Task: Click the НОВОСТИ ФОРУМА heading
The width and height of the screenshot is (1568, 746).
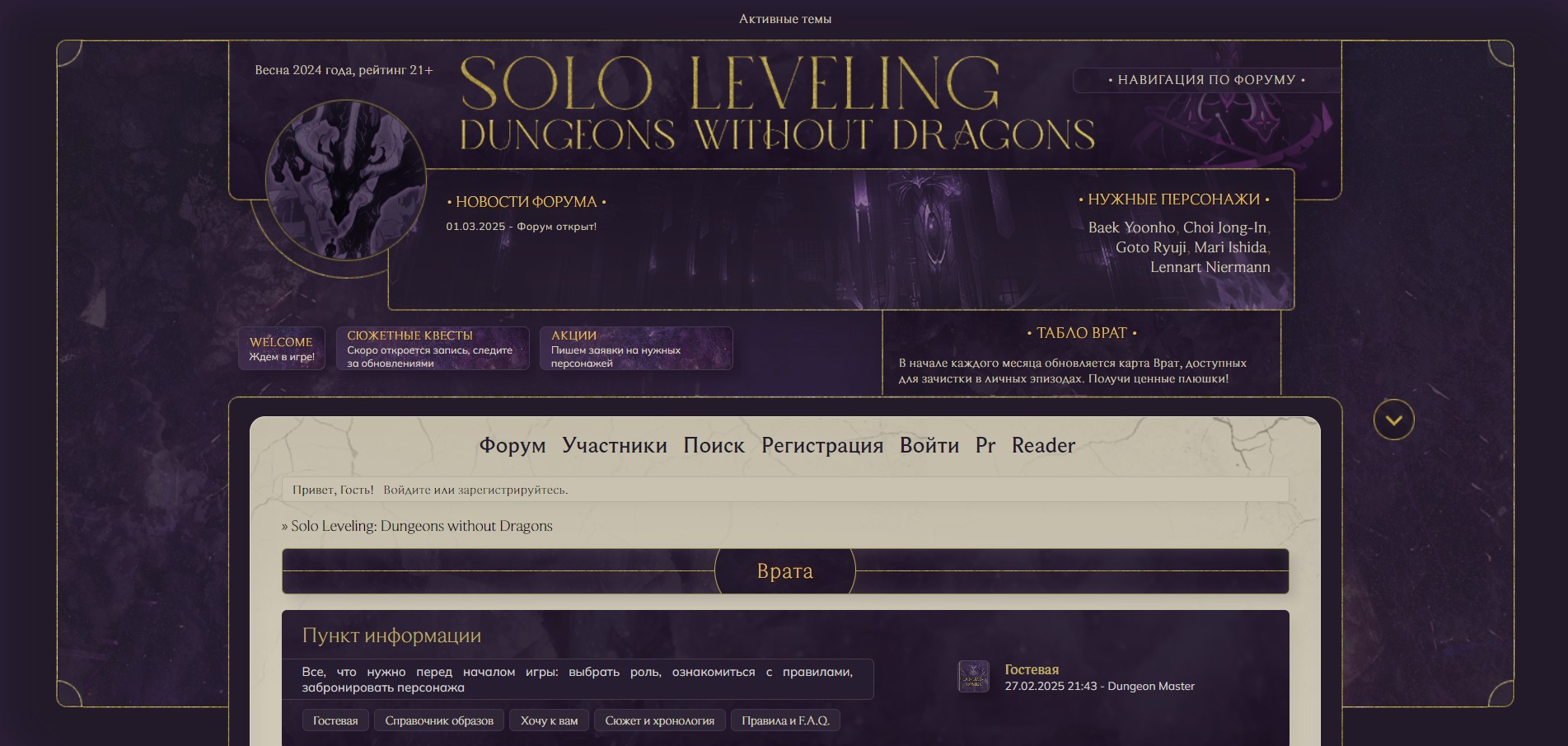Action: (x=527, y=202)
